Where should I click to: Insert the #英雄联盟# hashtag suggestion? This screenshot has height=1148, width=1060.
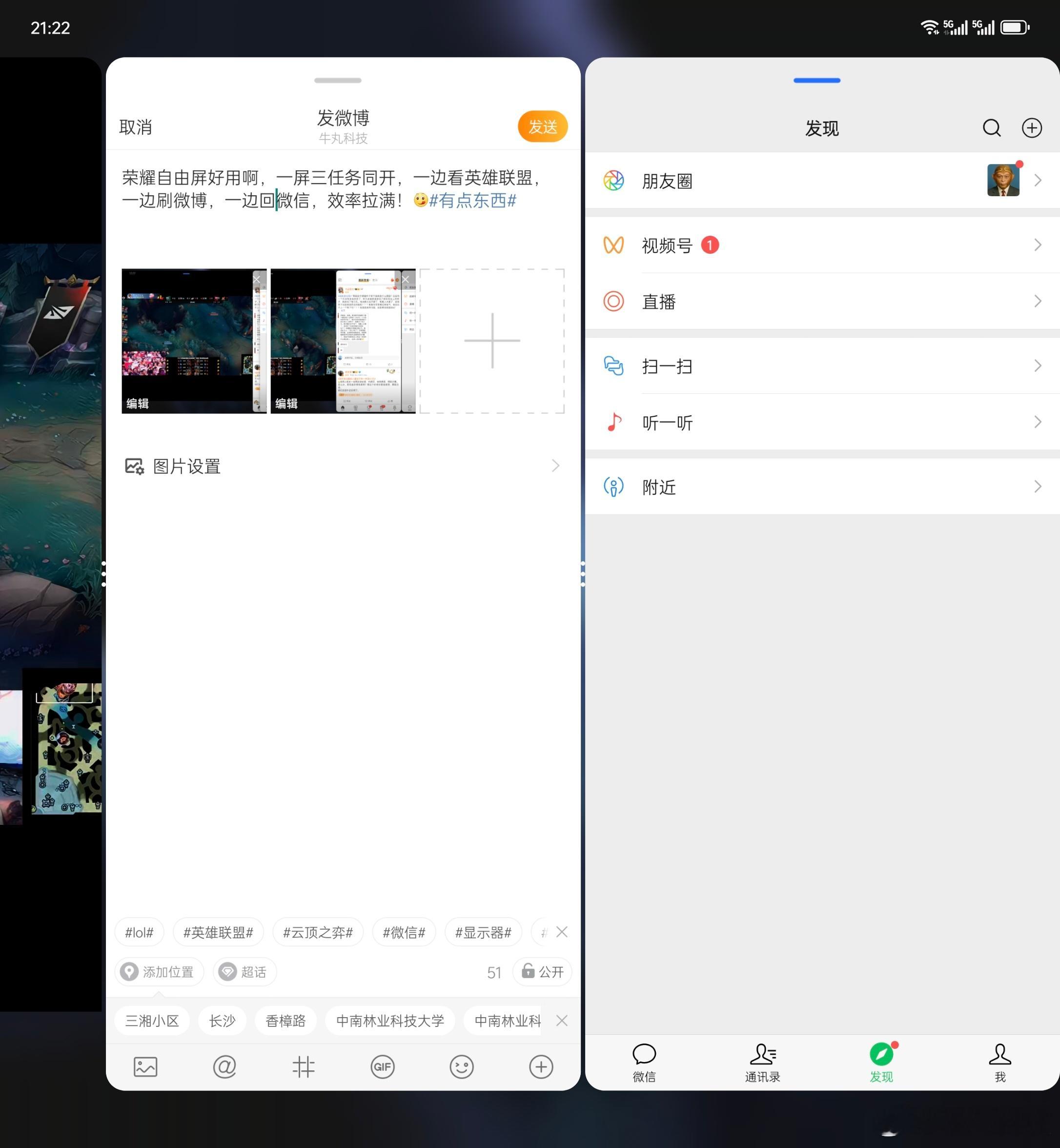(x=218, y=932)
